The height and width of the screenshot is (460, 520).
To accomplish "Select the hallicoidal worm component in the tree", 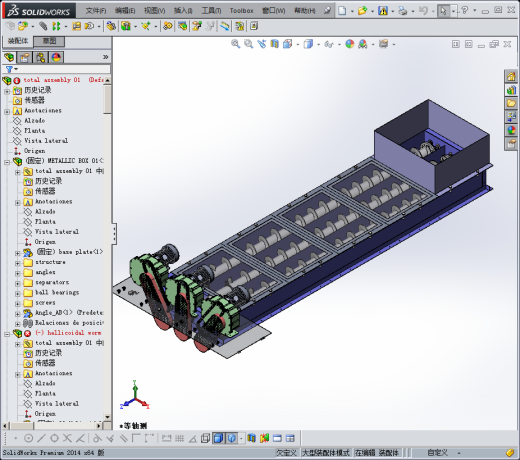I will [74, 333].
